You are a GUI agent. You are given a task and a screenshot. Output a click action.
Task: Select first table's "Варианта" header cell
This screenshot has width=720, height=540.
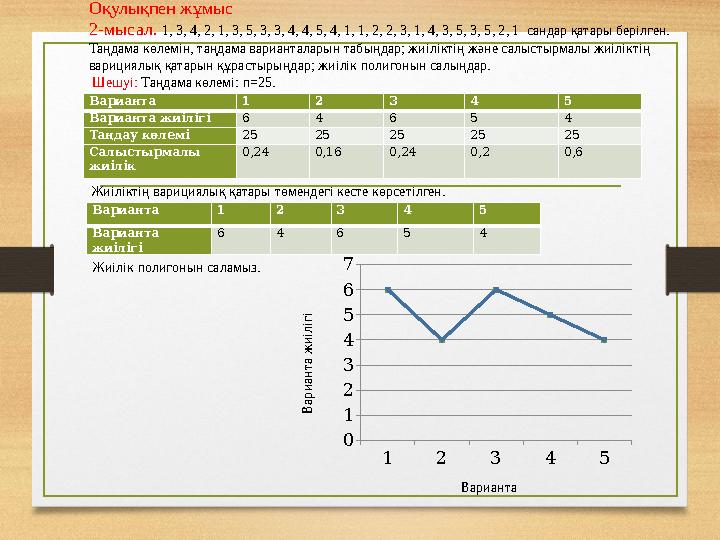tap(160, 101)
